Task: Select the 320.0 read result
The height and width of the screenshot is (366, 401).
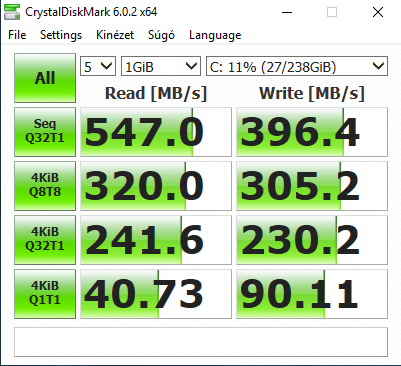Action: pos(156,186)
